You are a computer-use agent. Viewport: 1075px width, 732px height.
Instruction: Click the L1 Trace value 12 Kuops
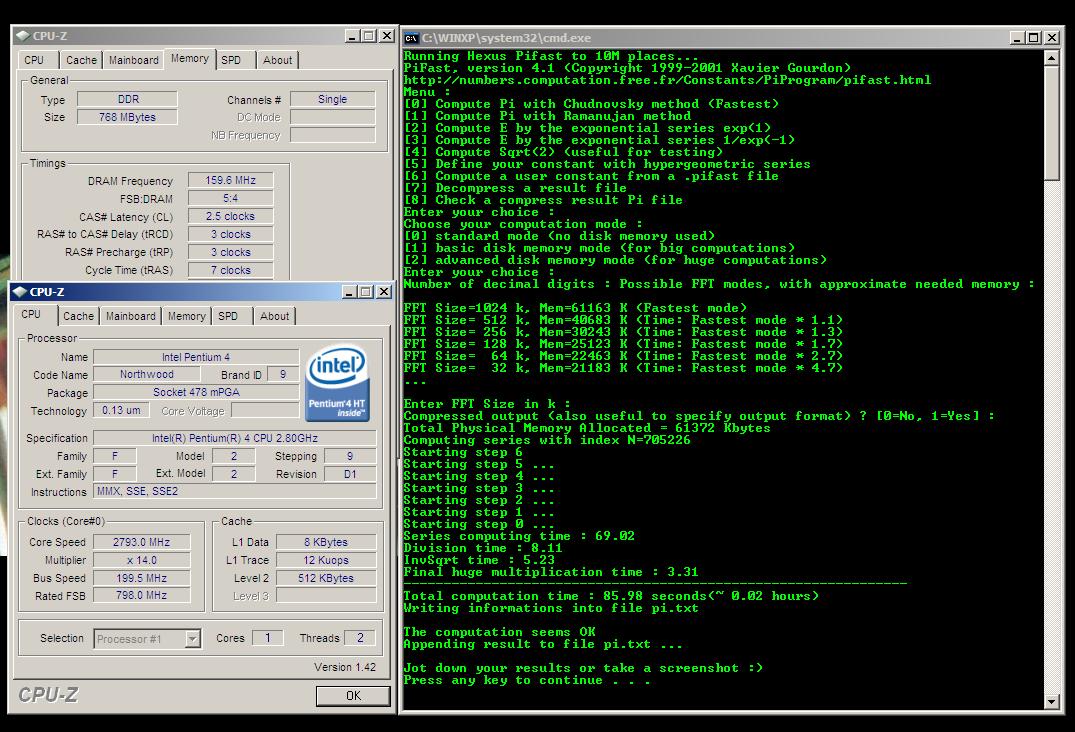pyautogui.click(x=326, y=560)
